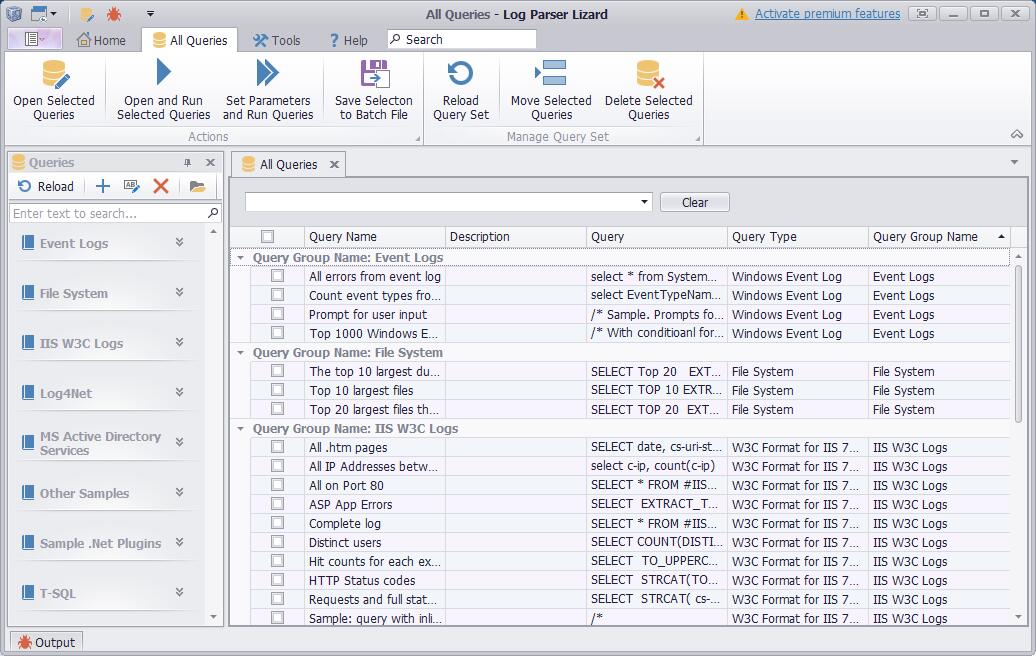Tick the 'Top 10 largest files' checkbox
This screenshot has height=656, width=1036.
point(277,391)
